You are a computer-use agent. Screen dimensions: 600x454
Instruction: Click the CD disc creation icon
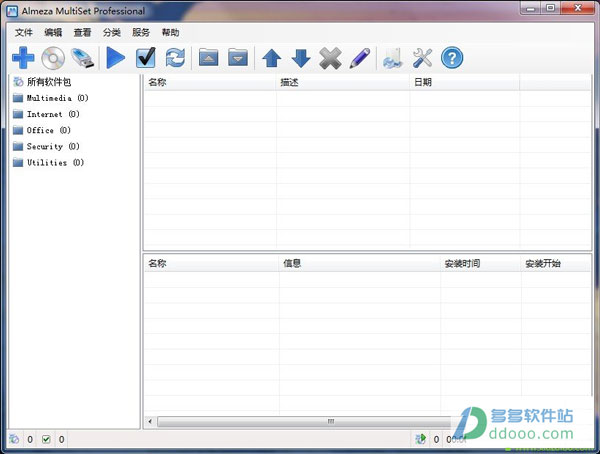point(53,58)
